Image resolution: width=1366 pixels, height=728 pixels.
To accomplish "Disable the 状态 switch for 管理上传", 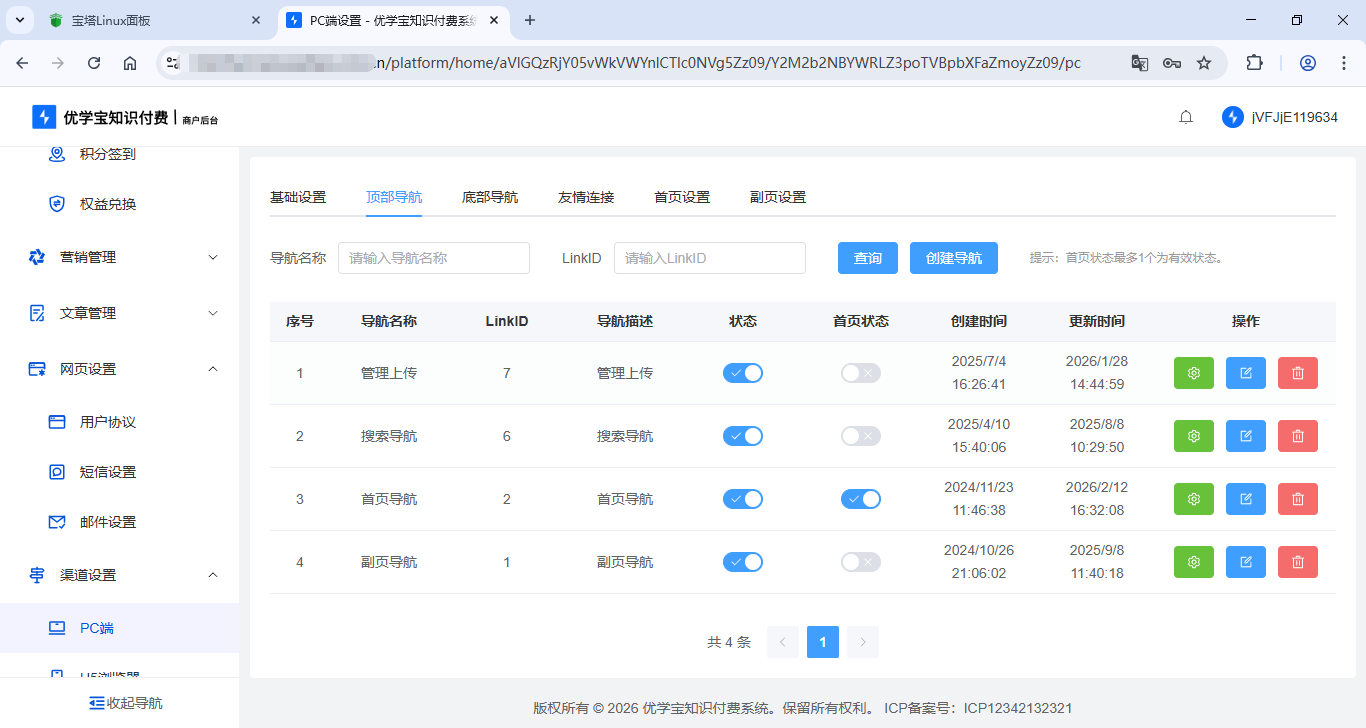I will (x=743, y=373).
